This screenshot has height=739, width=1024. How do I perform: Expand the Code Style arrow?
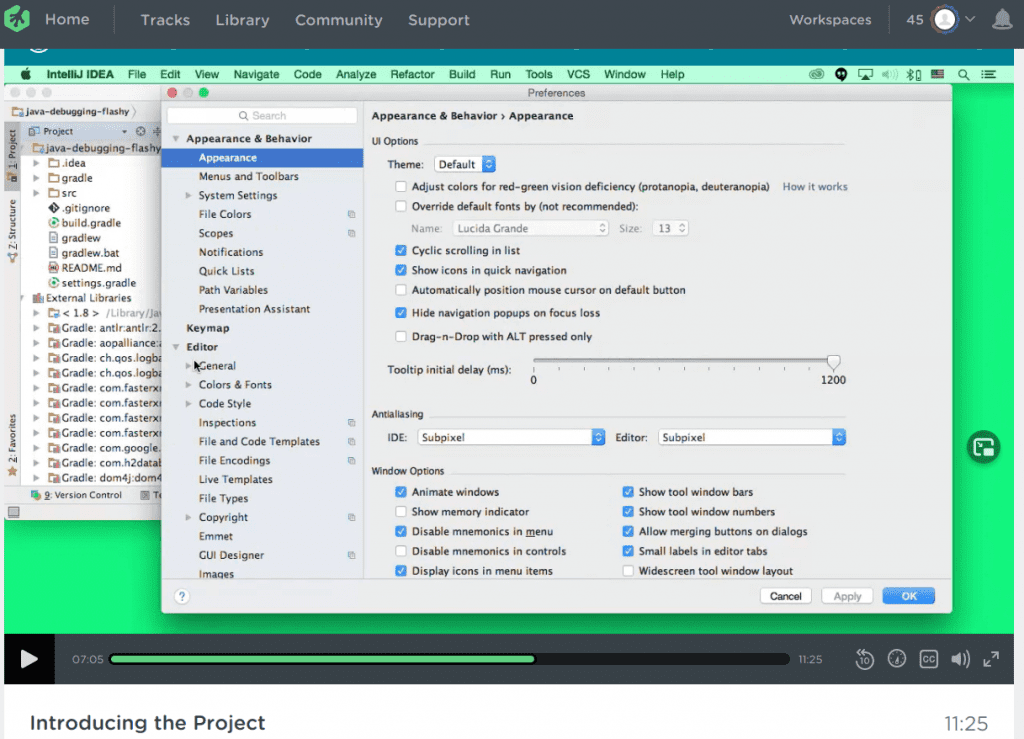click(188, 403)
